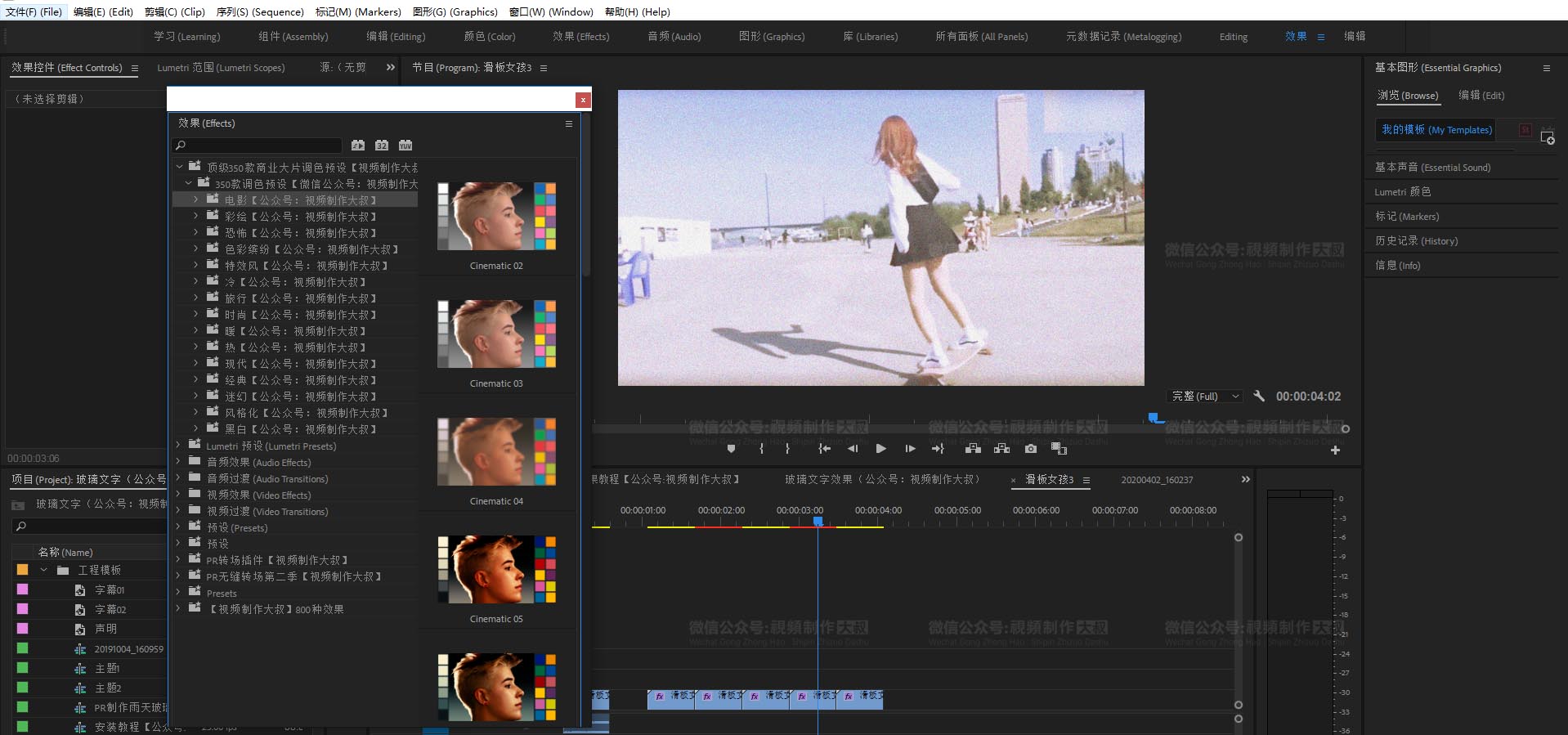Viewport: 1568px width, 735px height.
Task: Switch to the 颜色 (Color) workspace tab
Action: (x=489, y=37)
